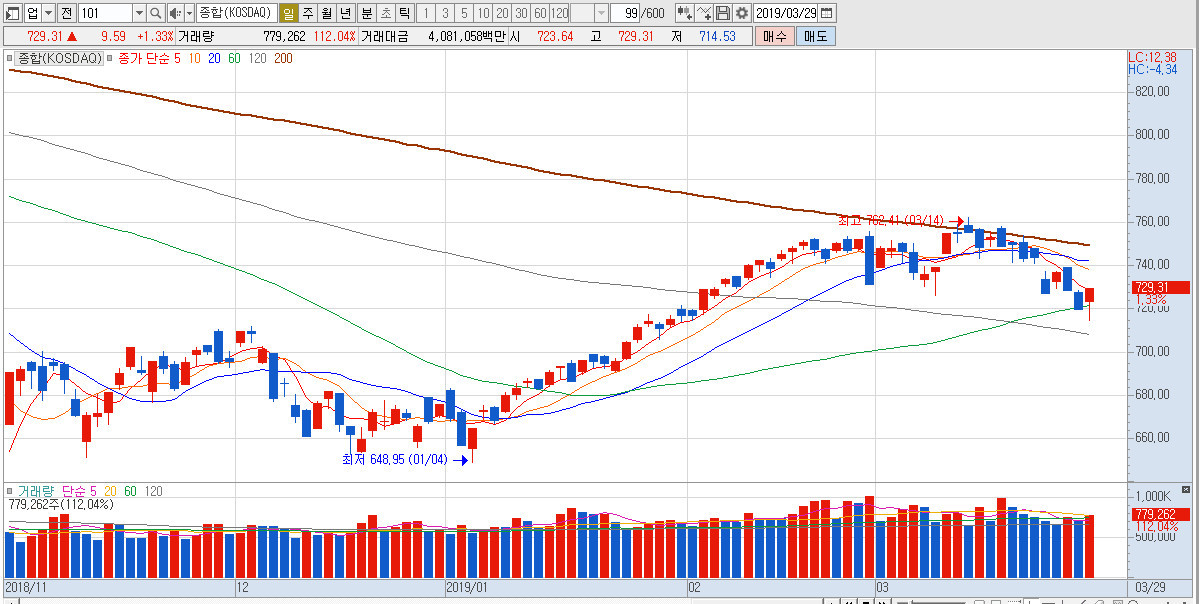Click the save floppy disk icon
The width and height of the screenshot is (1199, 604).
[723, 13]
